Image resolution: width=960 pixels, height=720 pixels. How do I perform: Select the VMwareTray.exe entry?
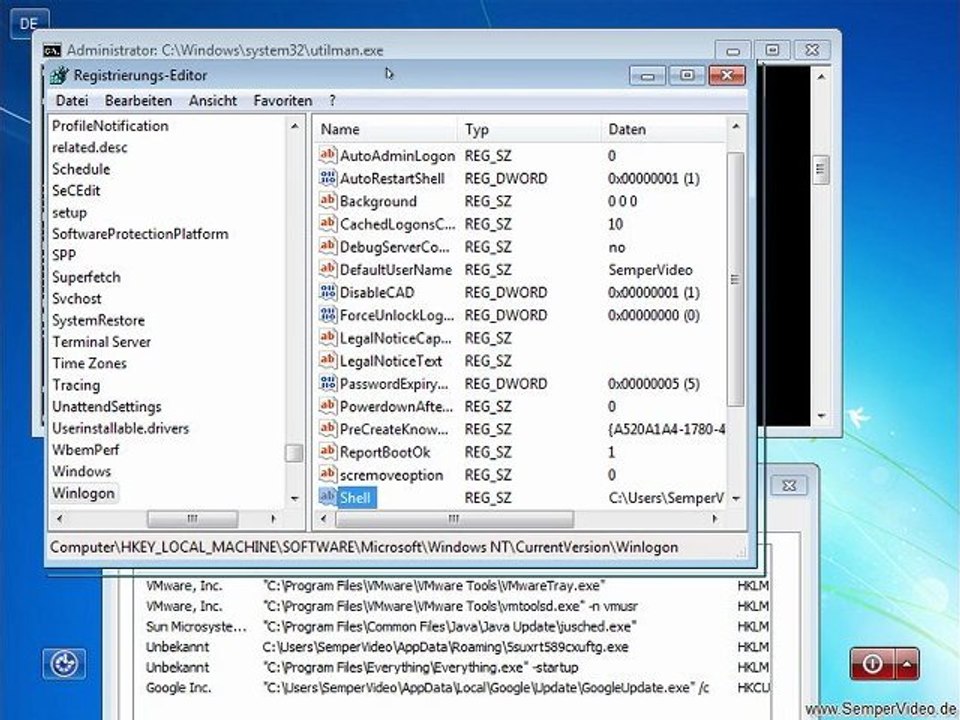click(456, 585)
